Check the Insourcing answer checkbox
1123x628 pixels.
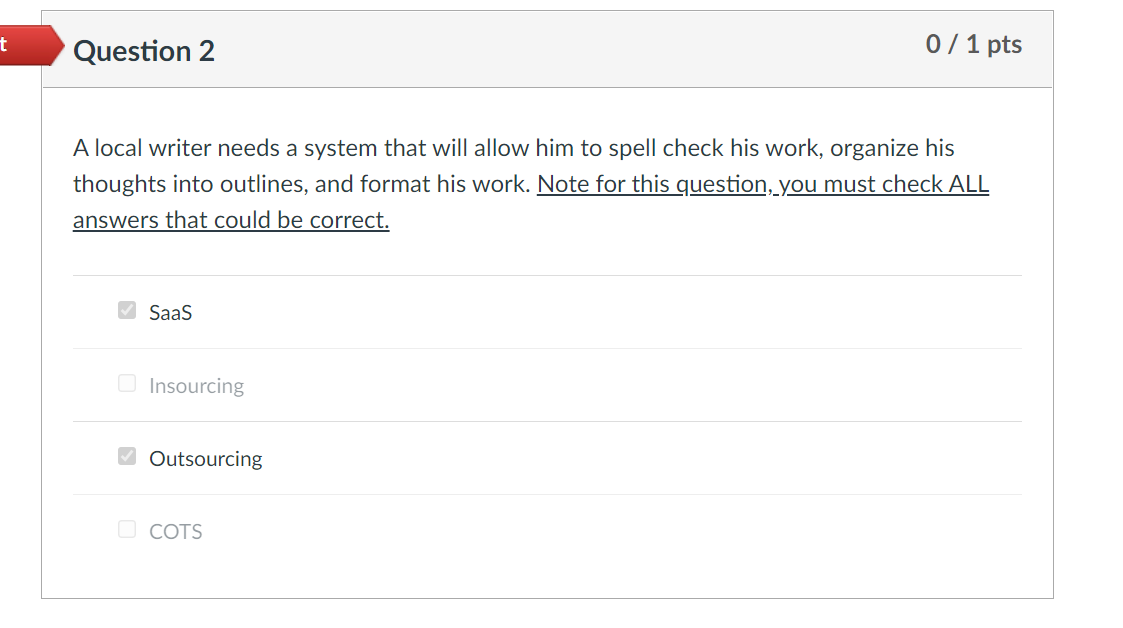(126, 382)
